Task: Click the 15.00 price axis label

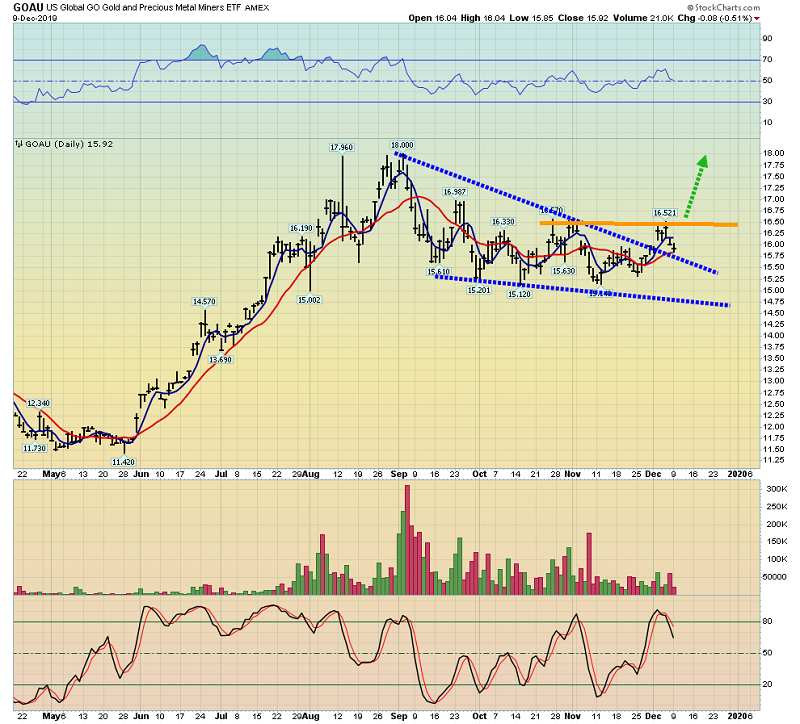Action: pyautogui.click(x=773, y=290)
